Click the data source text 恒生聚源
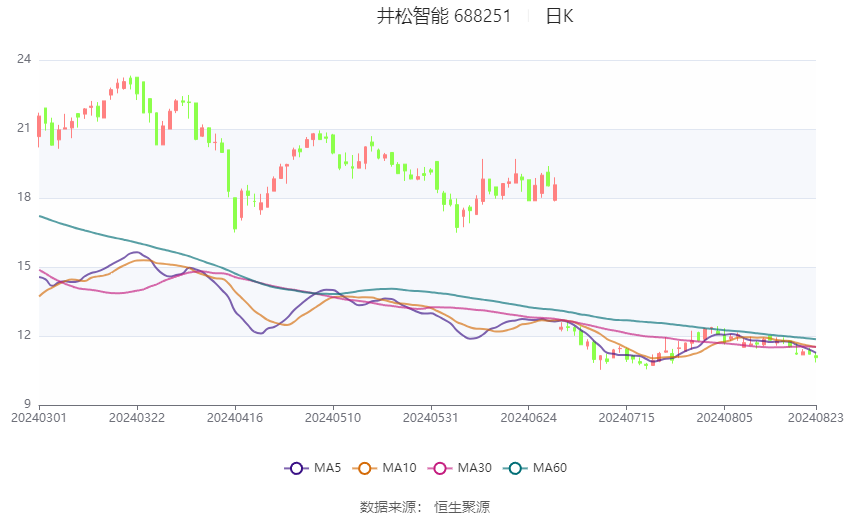Viewport: 850px width, 517px height. [x=462, y=507]
